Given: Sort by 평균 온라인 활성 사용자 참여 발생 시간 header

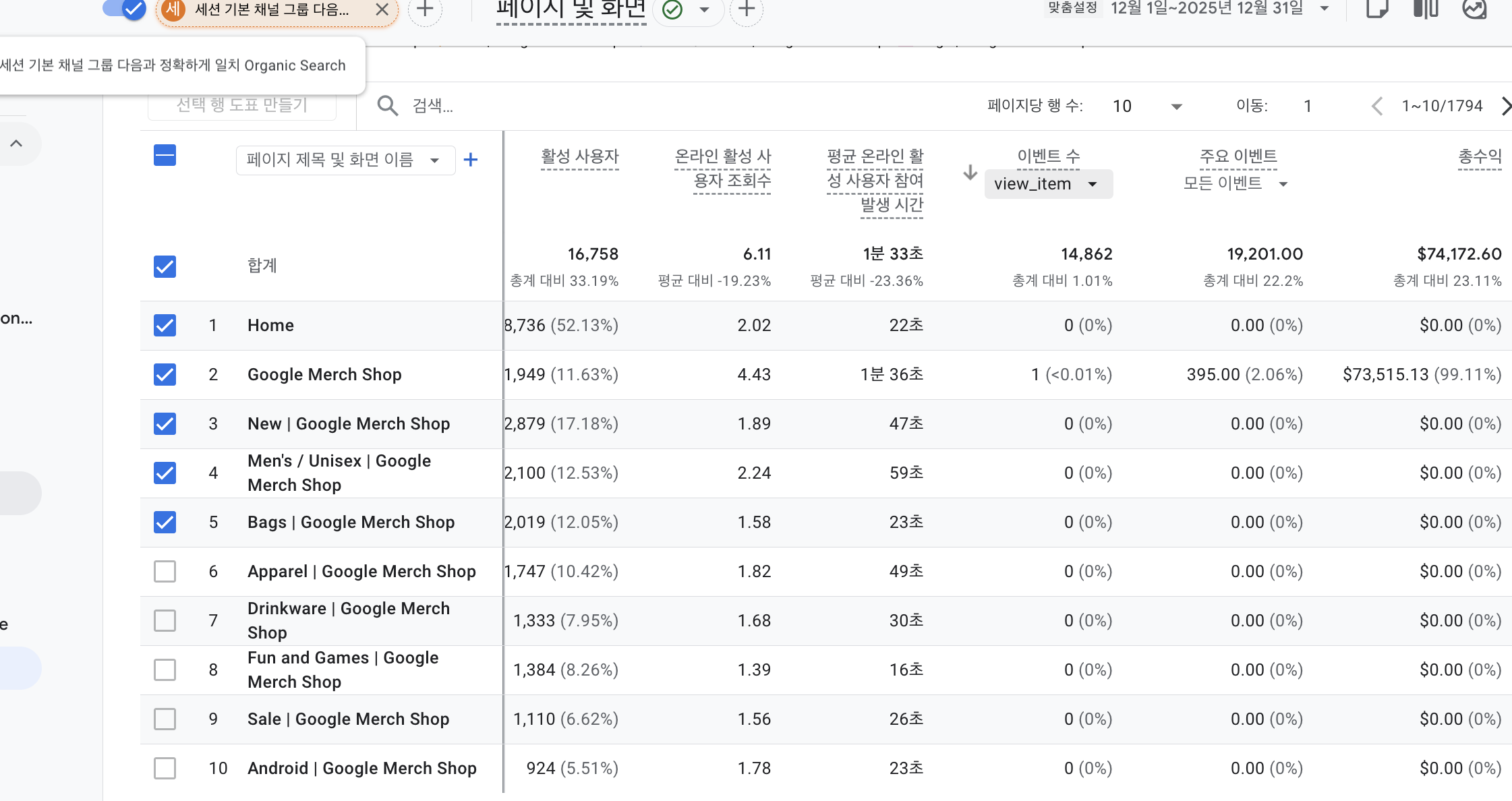Looking at the screenshot, I should click(x=875, y=181).
